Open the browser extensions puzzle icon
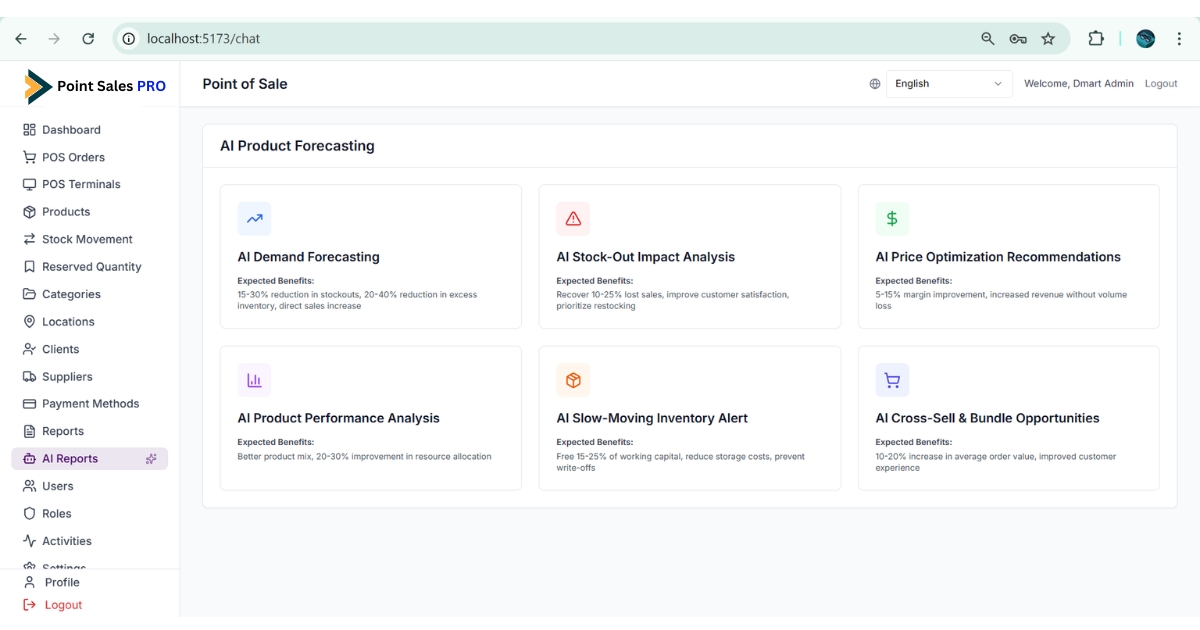1200x630 pixels. pos(1096,39)
